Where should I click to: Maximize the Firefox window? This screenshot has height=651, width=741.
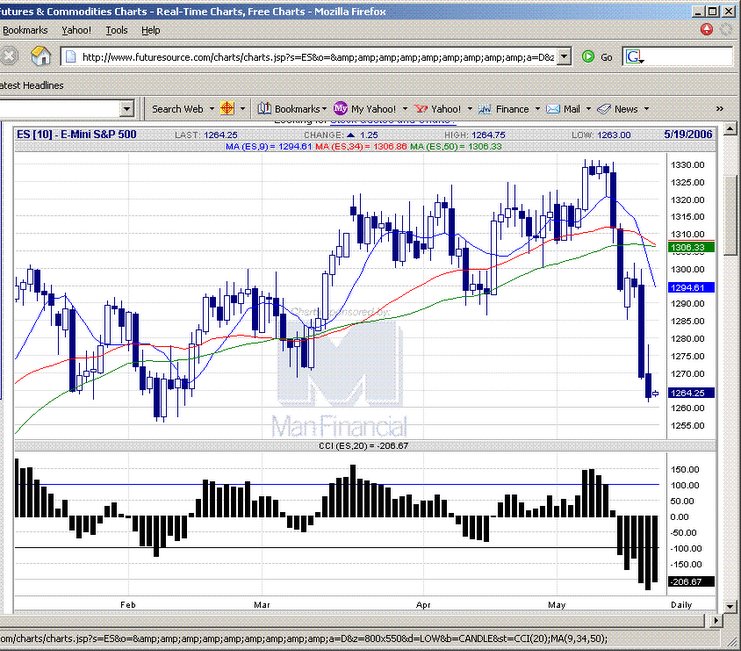point(713,11)
